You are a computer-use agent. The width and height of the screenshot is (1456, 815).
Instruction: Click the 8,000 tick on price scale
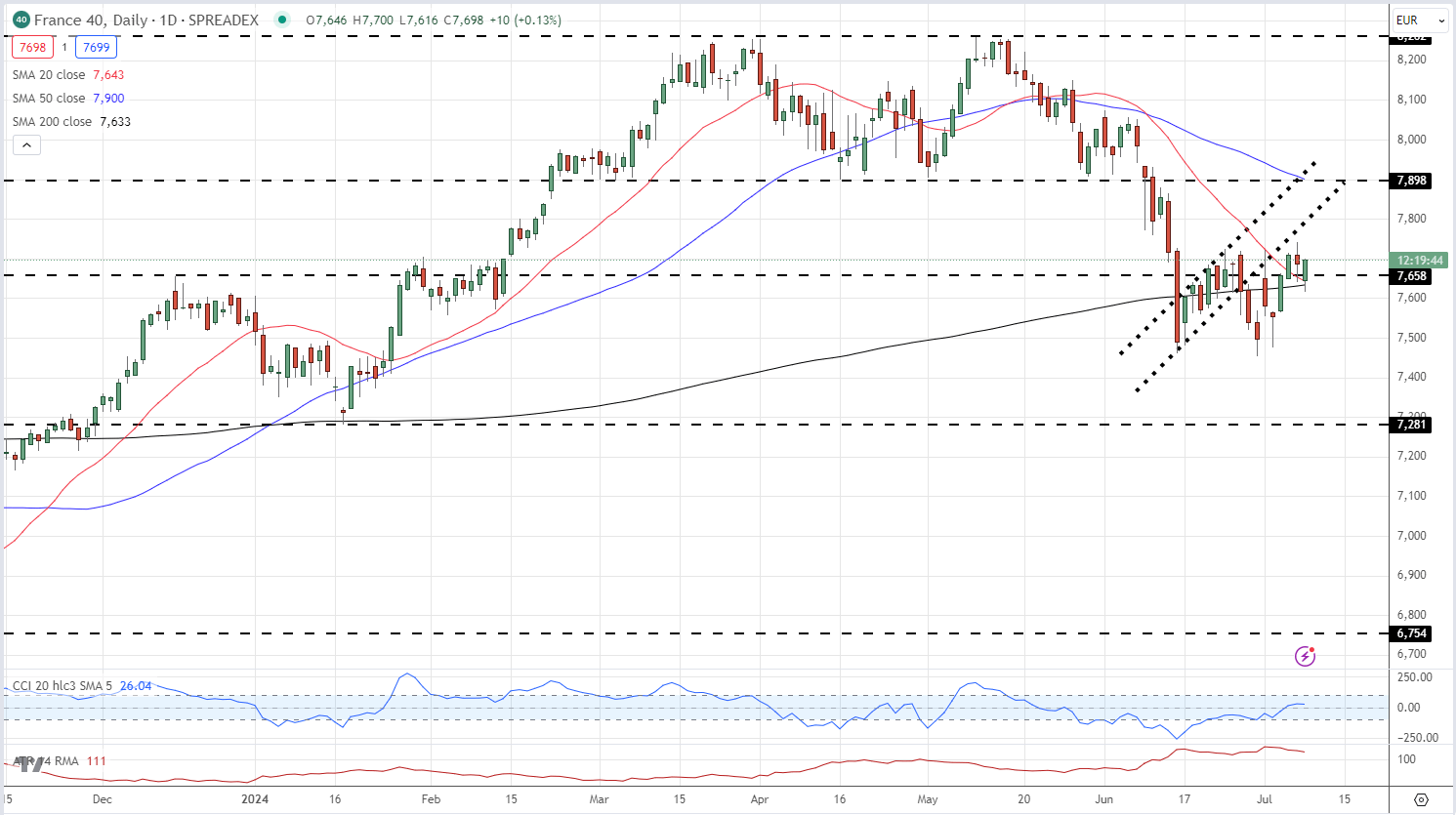(1411, 140)
